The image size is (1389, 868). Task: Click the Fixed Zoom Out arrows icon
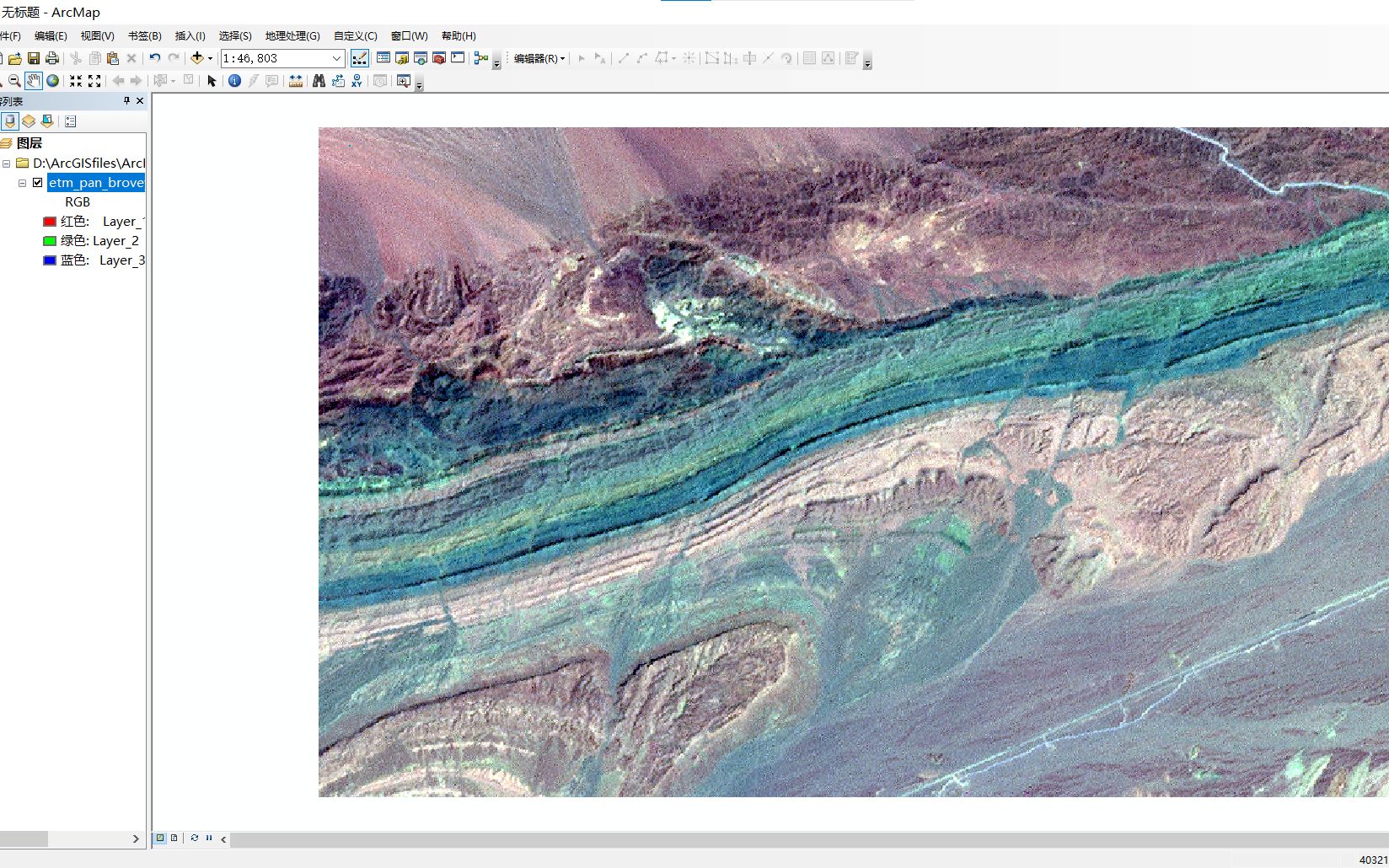point(94,81)
